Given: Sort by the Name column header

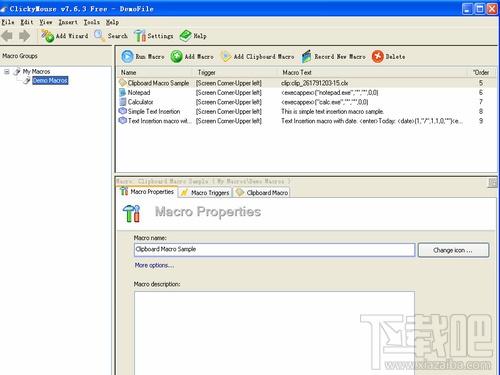Looking at the screenshot, I should 155,72.
